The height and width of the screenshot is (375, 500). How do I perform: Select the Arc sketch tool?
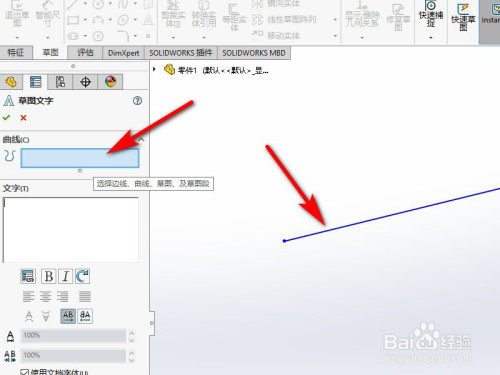coord(98,20)
